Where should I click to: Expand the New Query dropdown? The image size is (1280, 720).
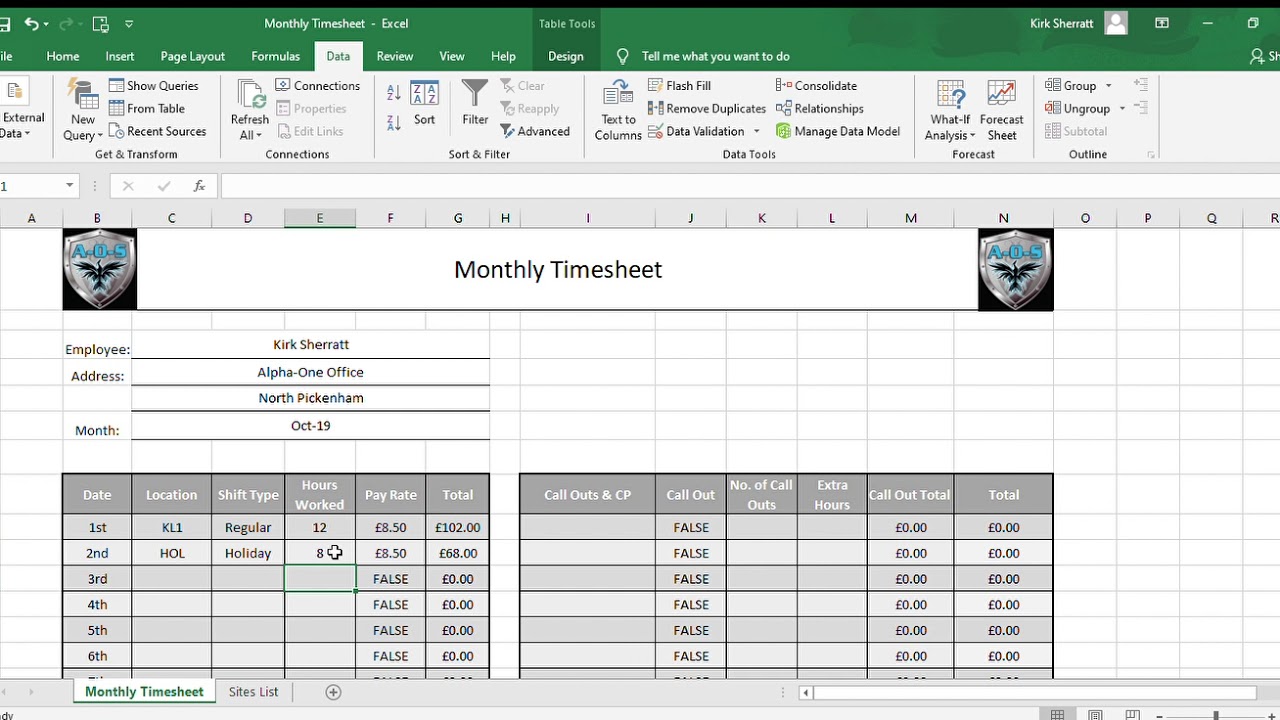(x=83, y=128)
